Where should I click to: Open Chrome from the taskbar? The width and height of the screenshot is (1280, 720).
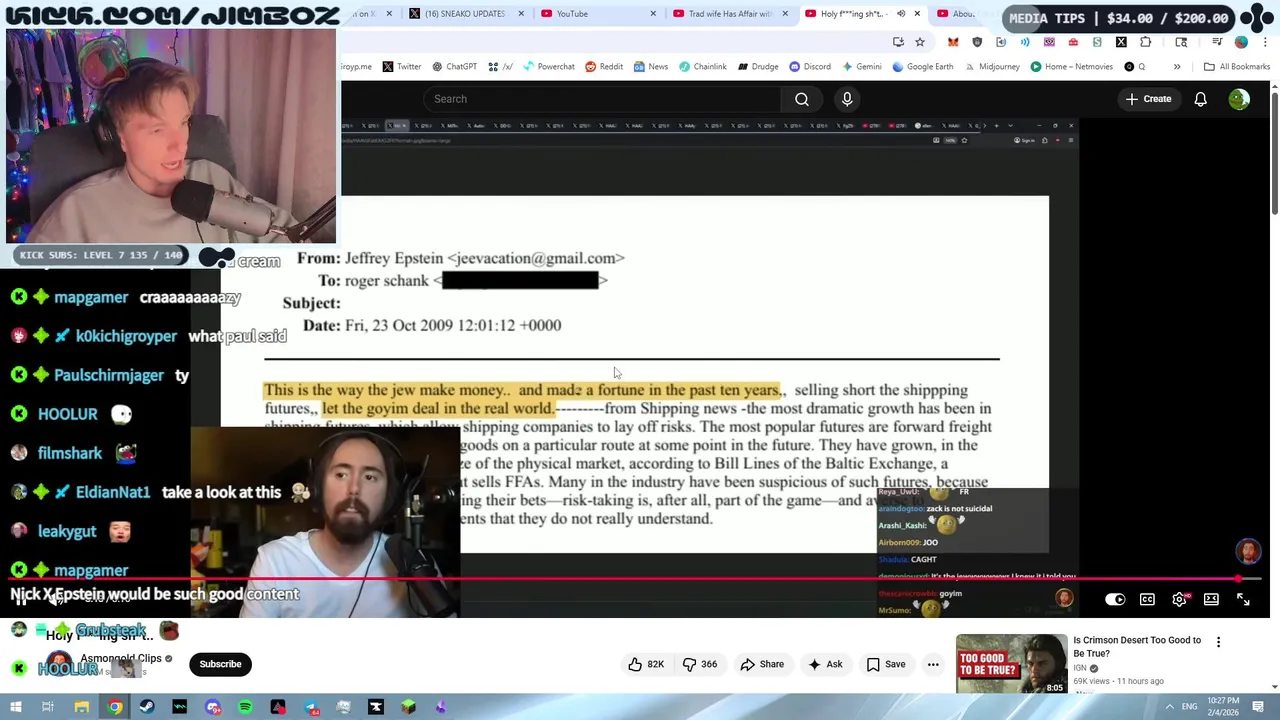click(115, 707)
